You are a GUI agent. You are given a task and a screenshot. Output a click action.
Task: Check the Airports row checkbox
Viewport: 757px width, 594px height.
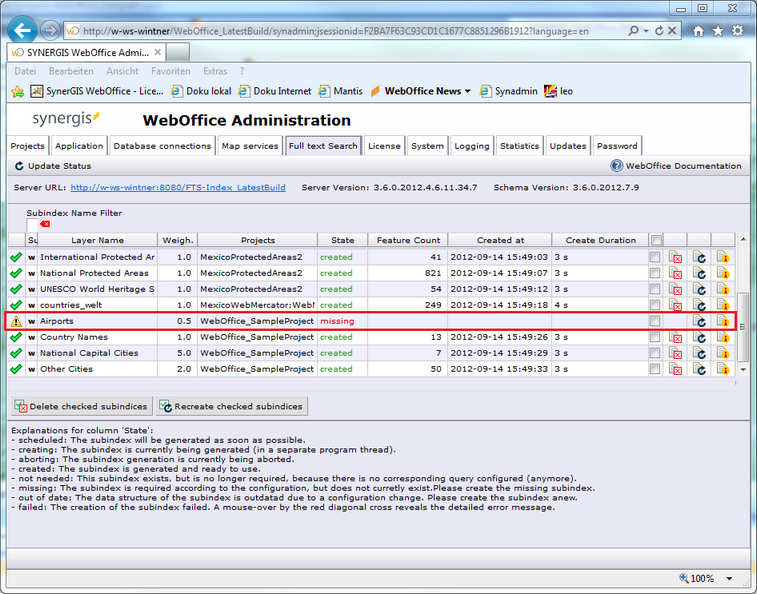pos(655,321)
